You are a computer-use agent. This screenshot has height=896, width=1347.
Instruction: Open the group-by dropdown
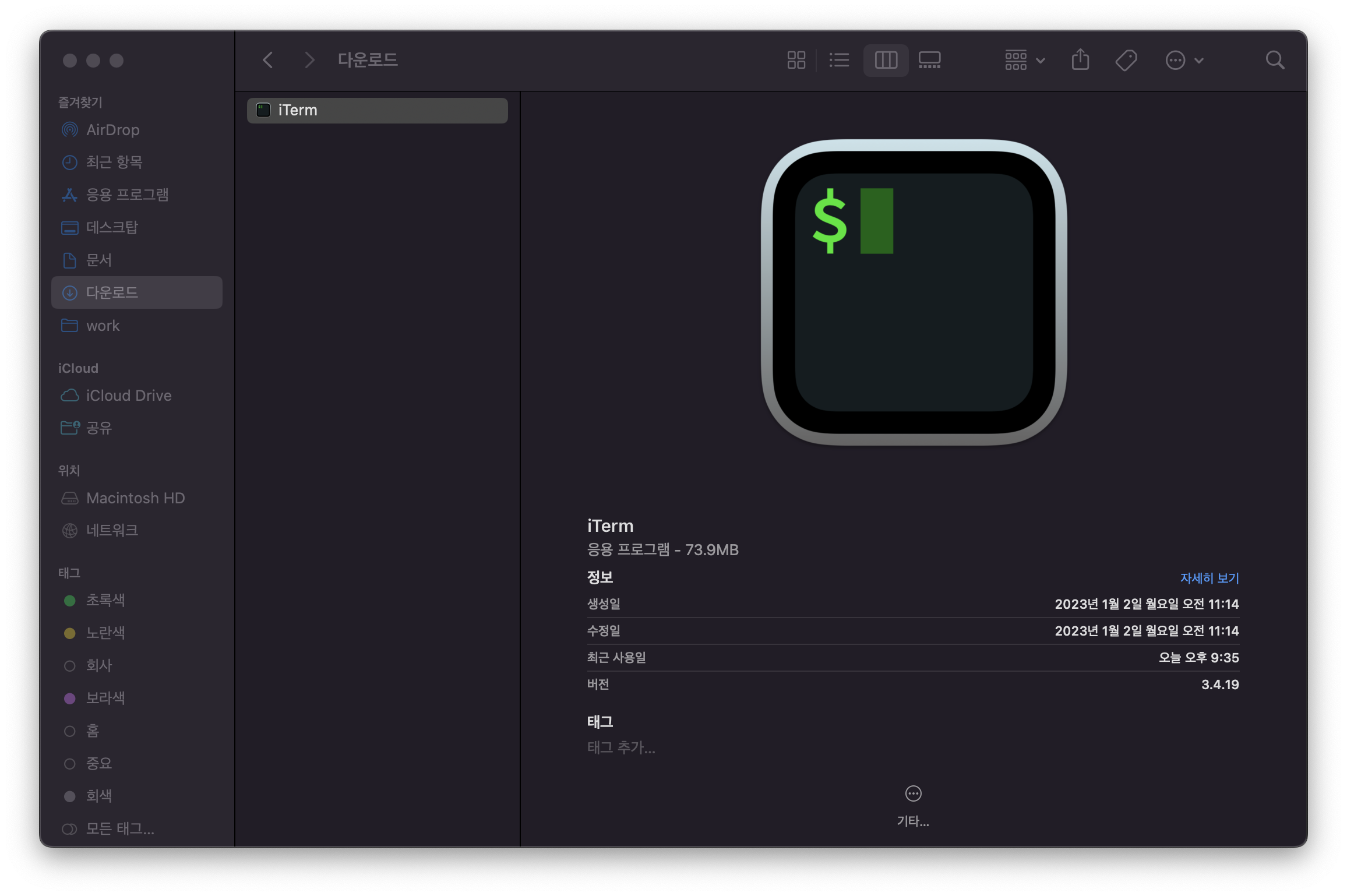point(1025,60)
